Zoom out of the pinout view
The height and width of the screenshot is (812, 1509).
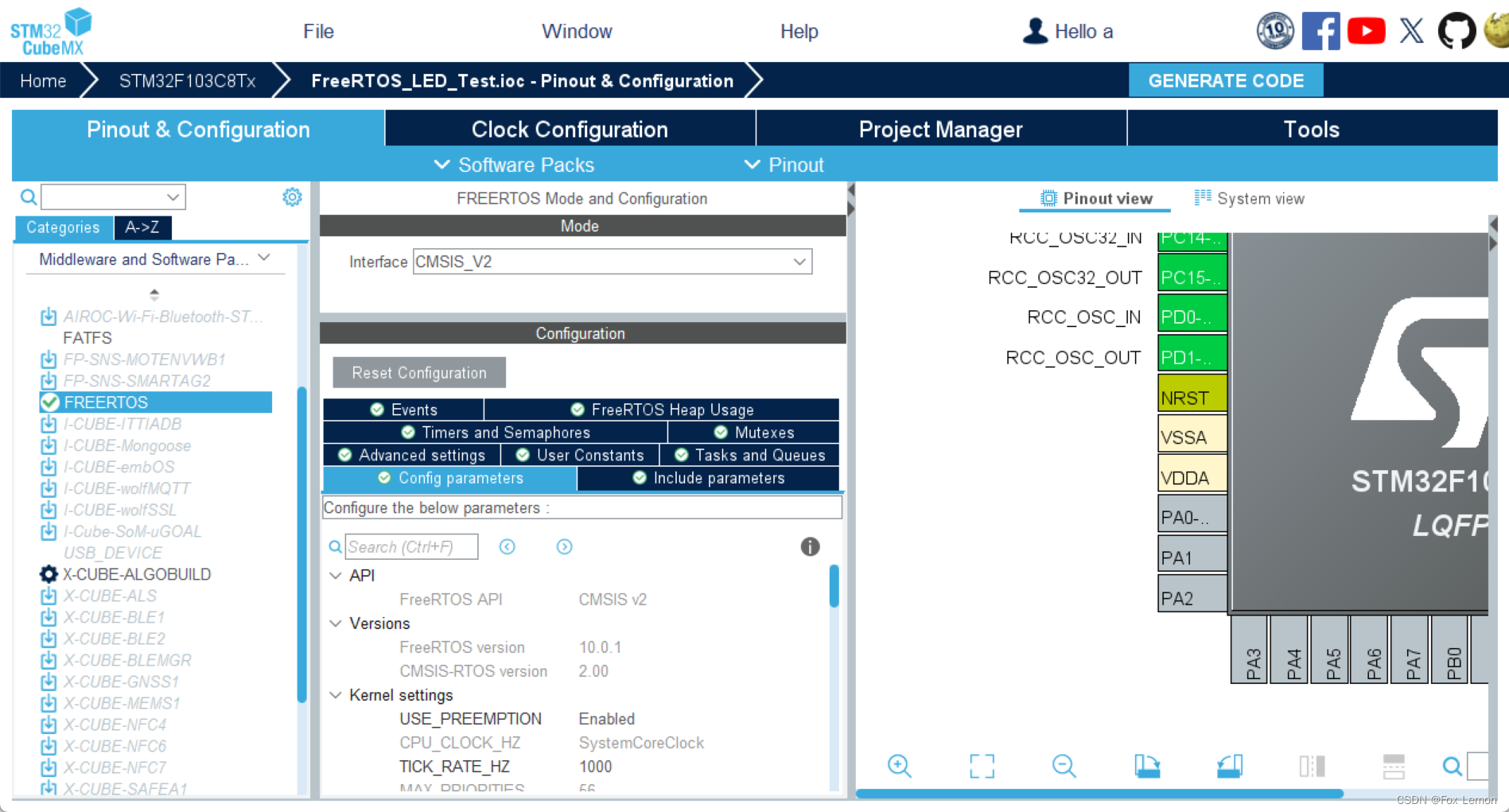click(x=1064, y=766)
